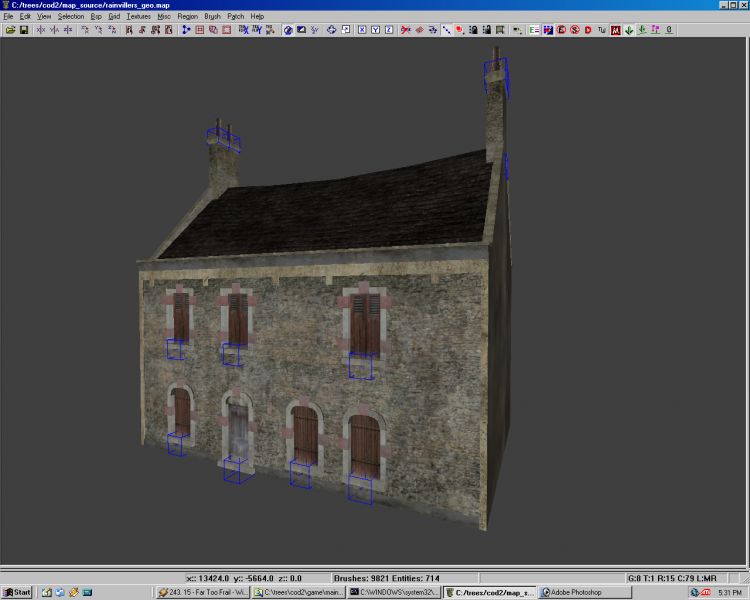Image resolution: width=750 pixels, height=600 pixels.
Task: Open the Edit menu
Action: pos(25,16)
